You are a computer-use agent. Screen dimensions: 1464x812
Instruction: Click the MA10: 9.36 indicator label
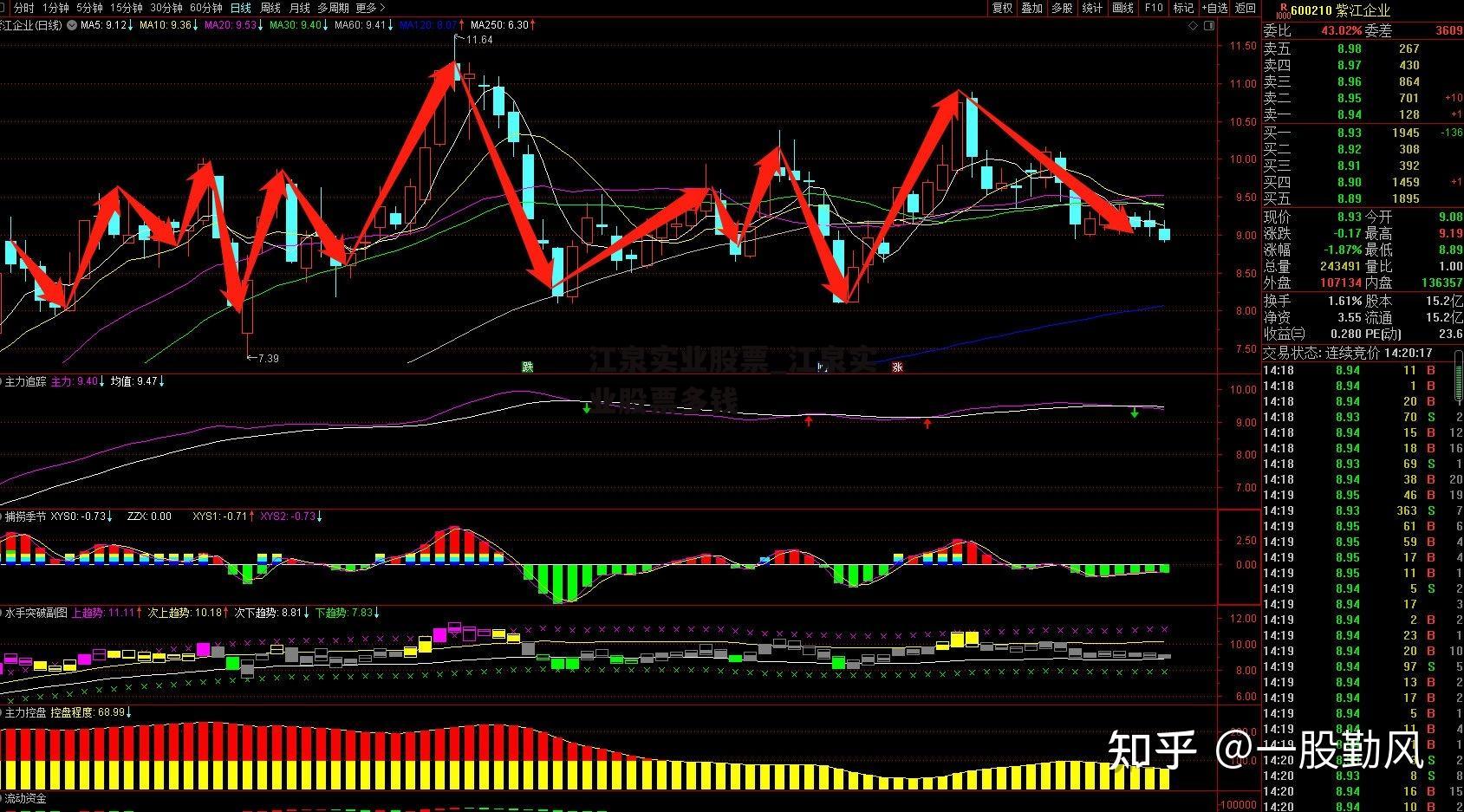click(x=168, y=25)
